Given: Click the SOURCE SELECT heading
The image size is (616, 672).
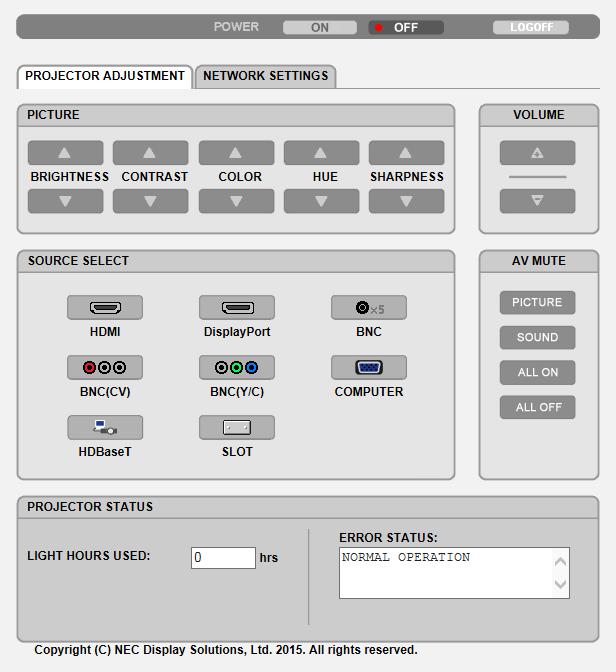Looking at the screenshot, I should pos(78,261).
